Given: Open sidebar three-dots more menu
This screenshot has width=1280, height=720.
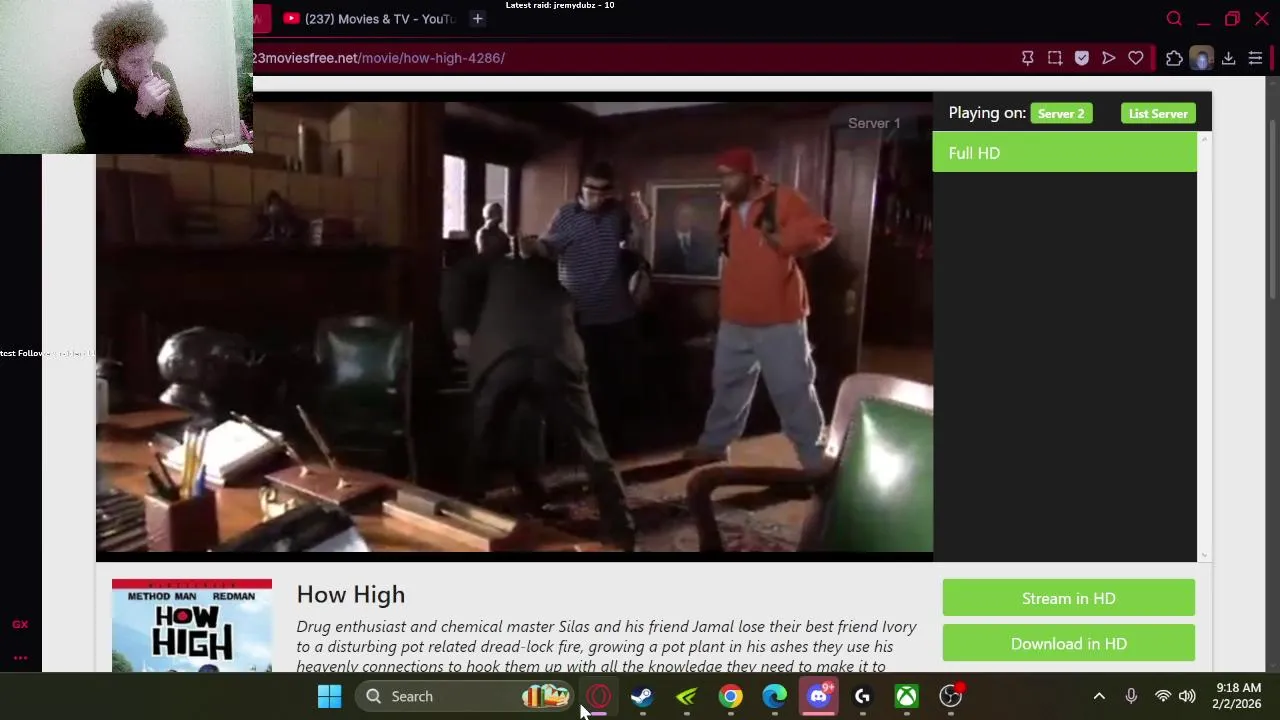Looking at the screenshot, I should click(x=20, y=658).
